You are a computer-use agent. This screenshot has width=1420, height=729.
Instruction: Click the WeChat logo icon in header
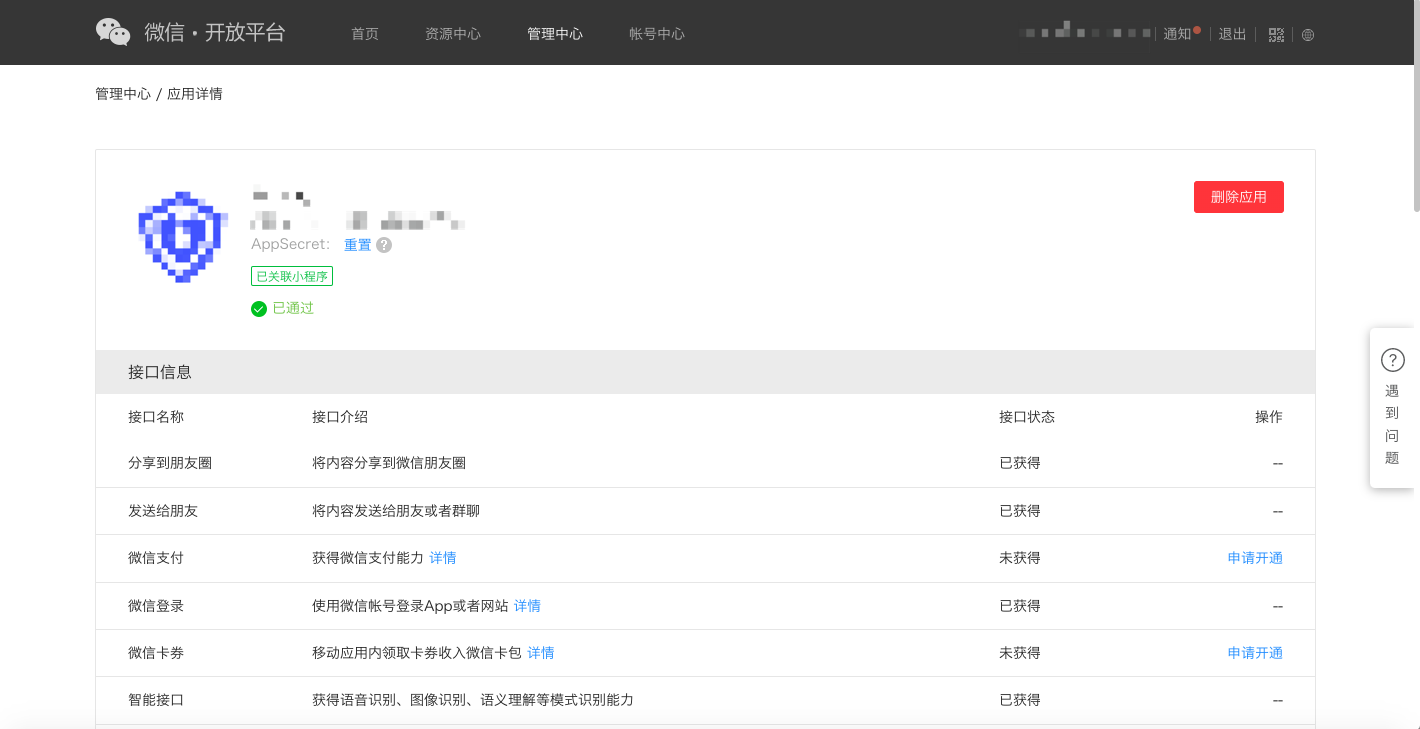(x=113, y=32)
